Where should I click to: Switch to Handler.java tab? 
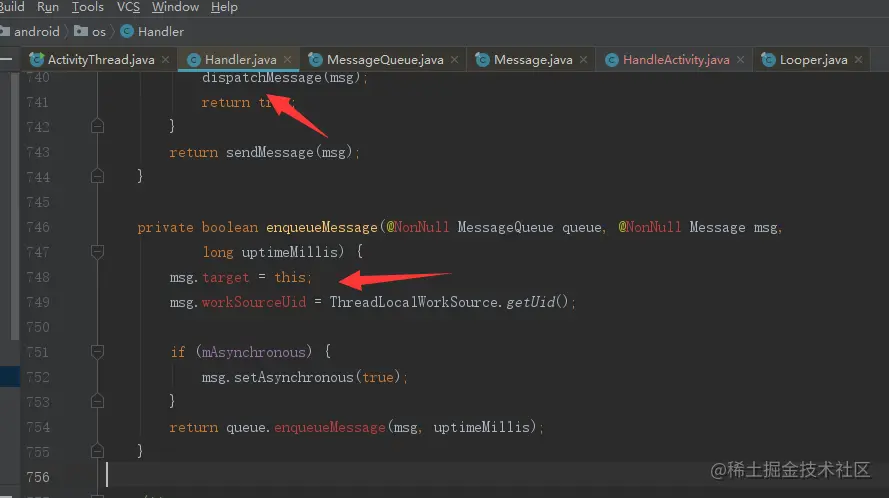coord(240,60)
